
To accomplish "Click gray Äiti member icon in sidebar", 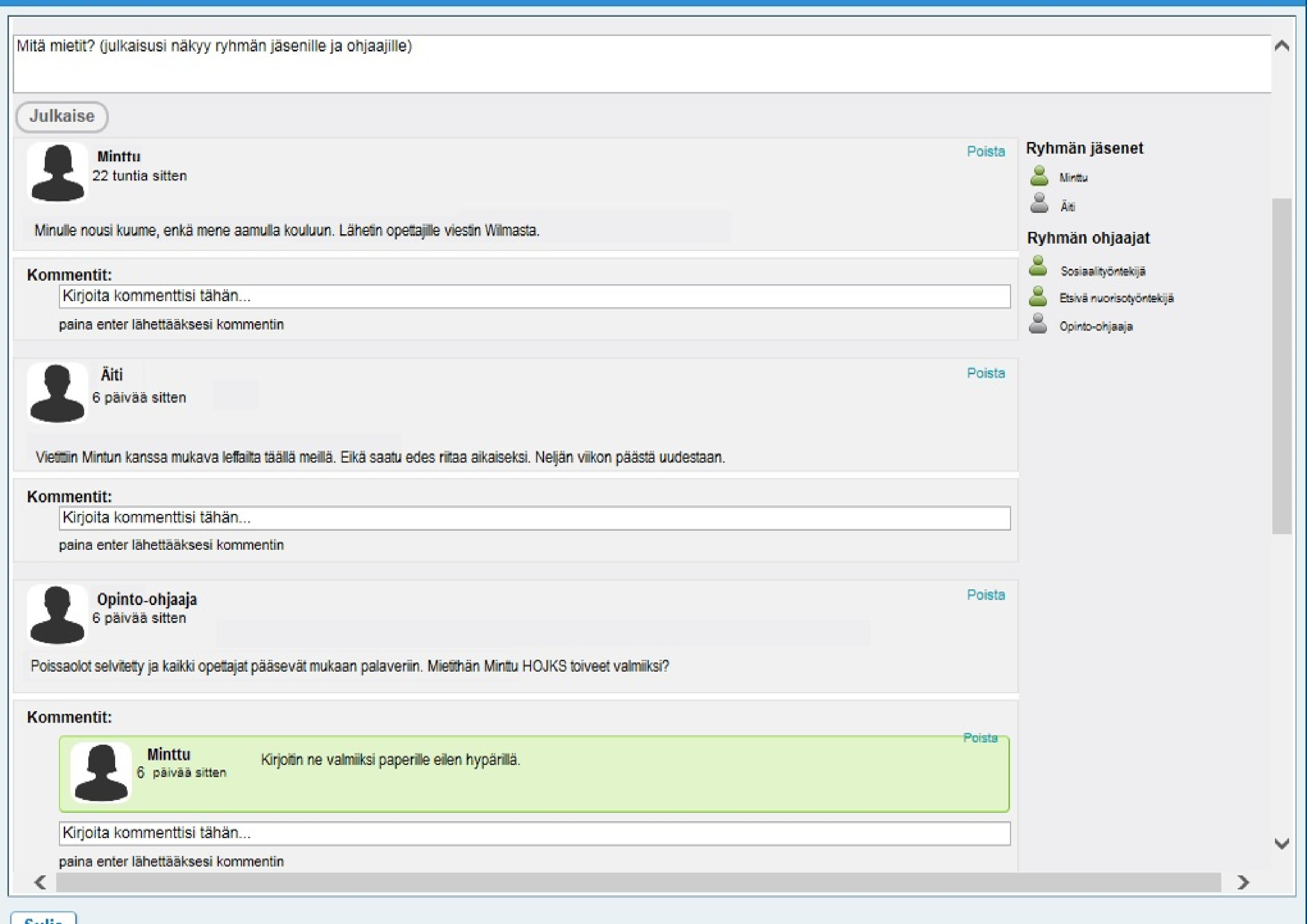I will click(x=1039, y=203).
